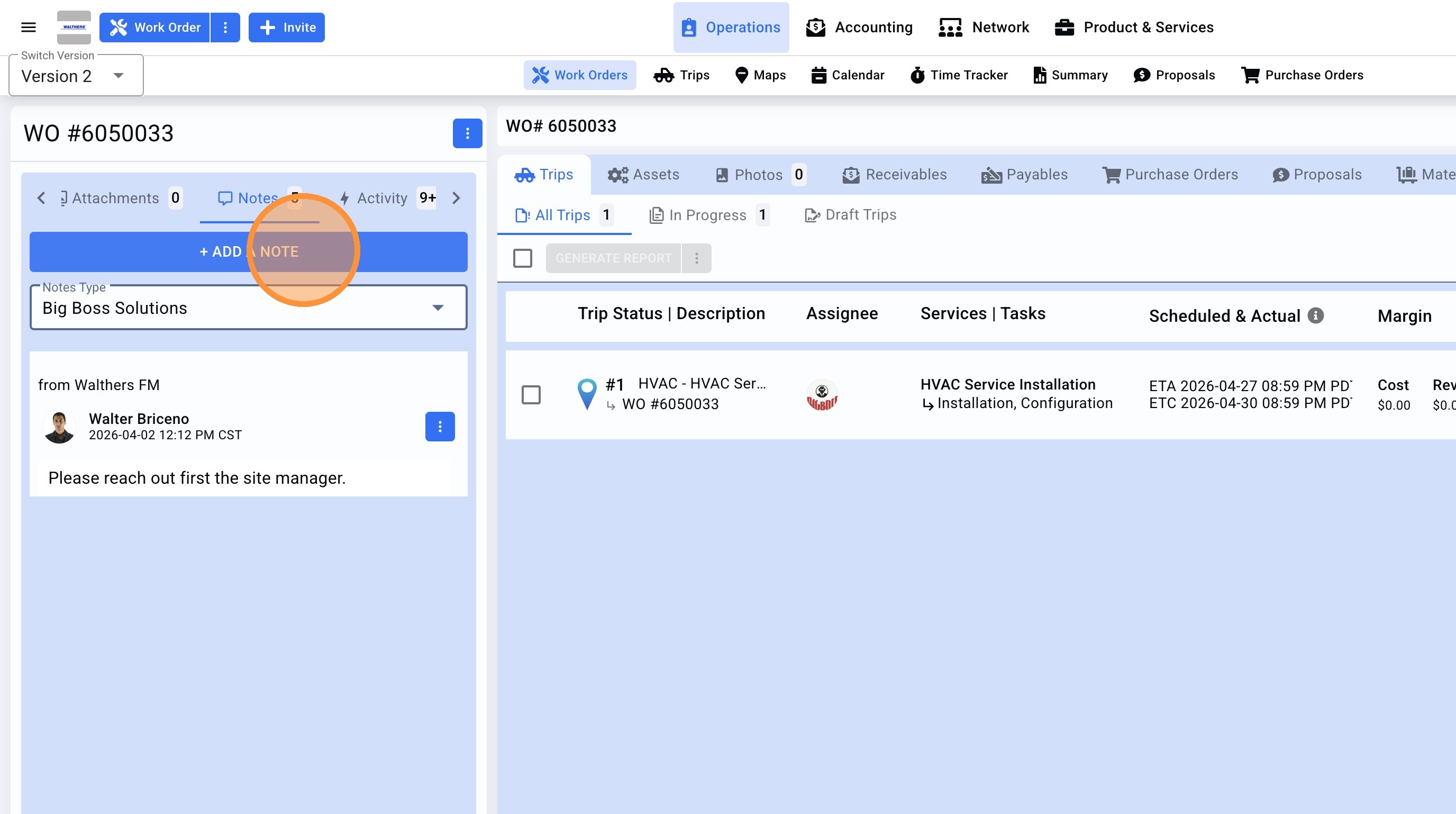
Task: Click the Big Boss assignee avatar
Action: pyautogui.click(x=821, y=395)
